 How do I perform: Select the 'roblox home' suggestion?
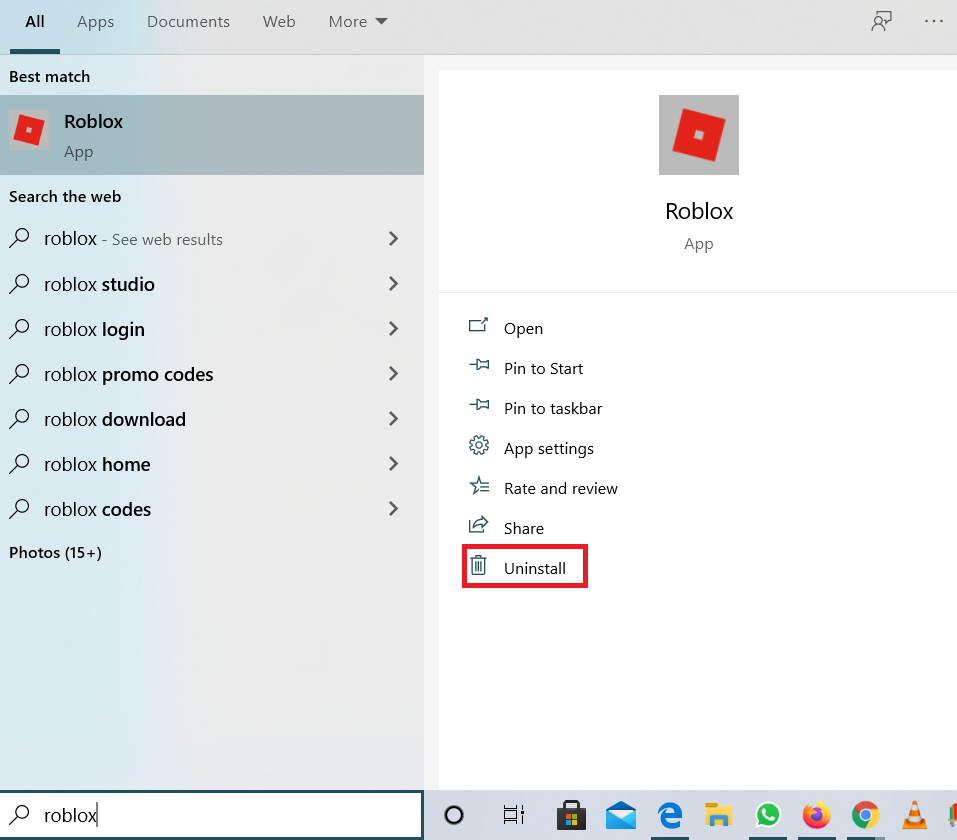coord(212,464)
